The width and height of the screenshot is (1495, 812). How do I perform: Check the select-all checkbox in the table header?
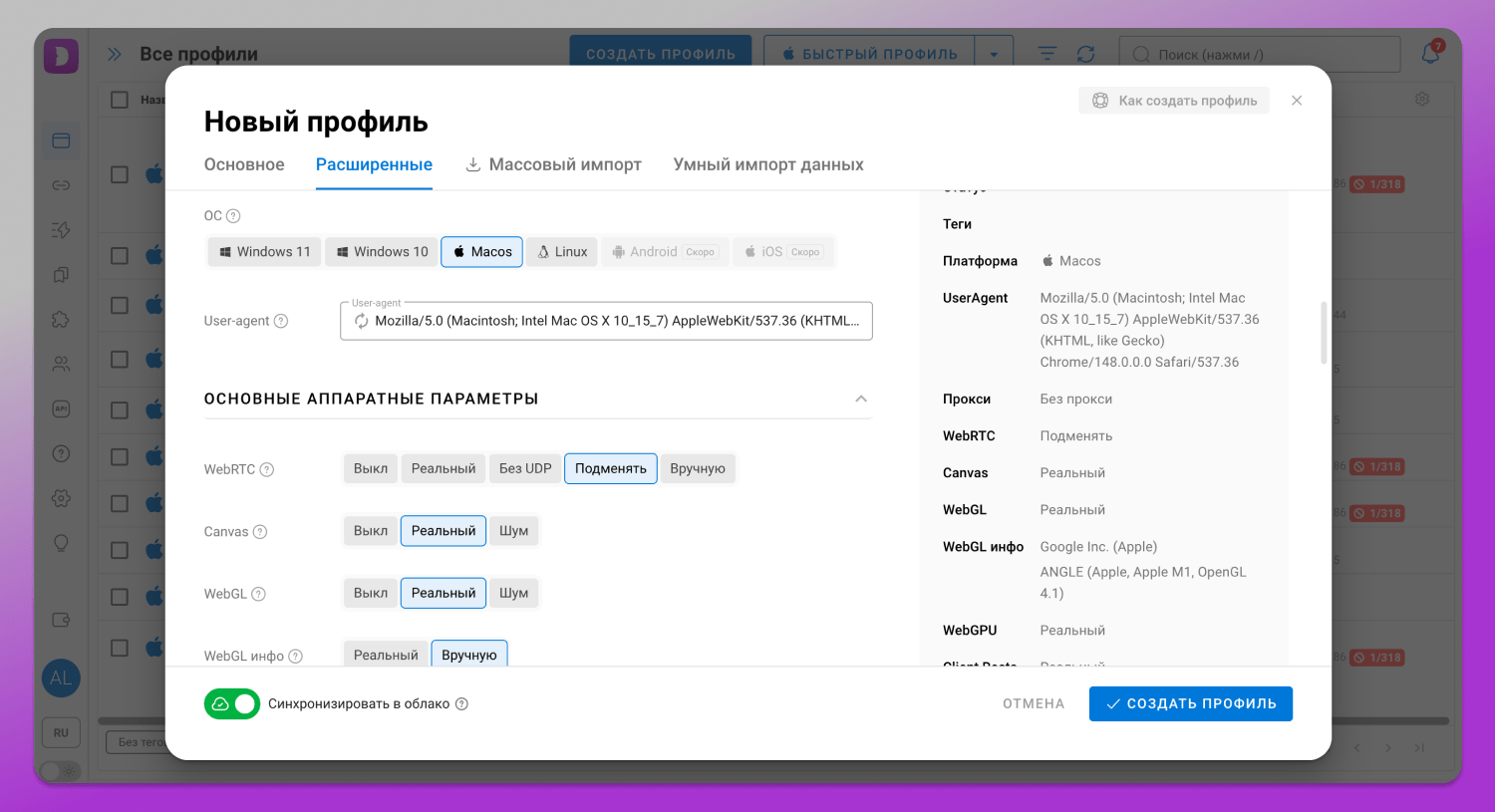point(120,100)
